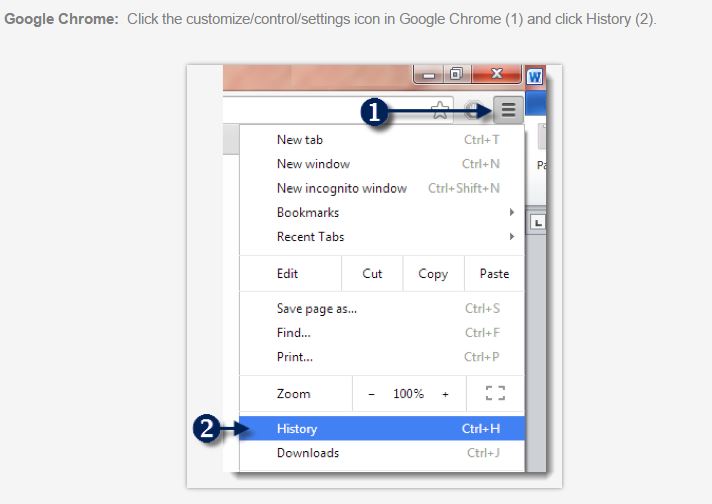Open New incognito window
The height and width of the screenshot is (504, 712).
point(382,188)
